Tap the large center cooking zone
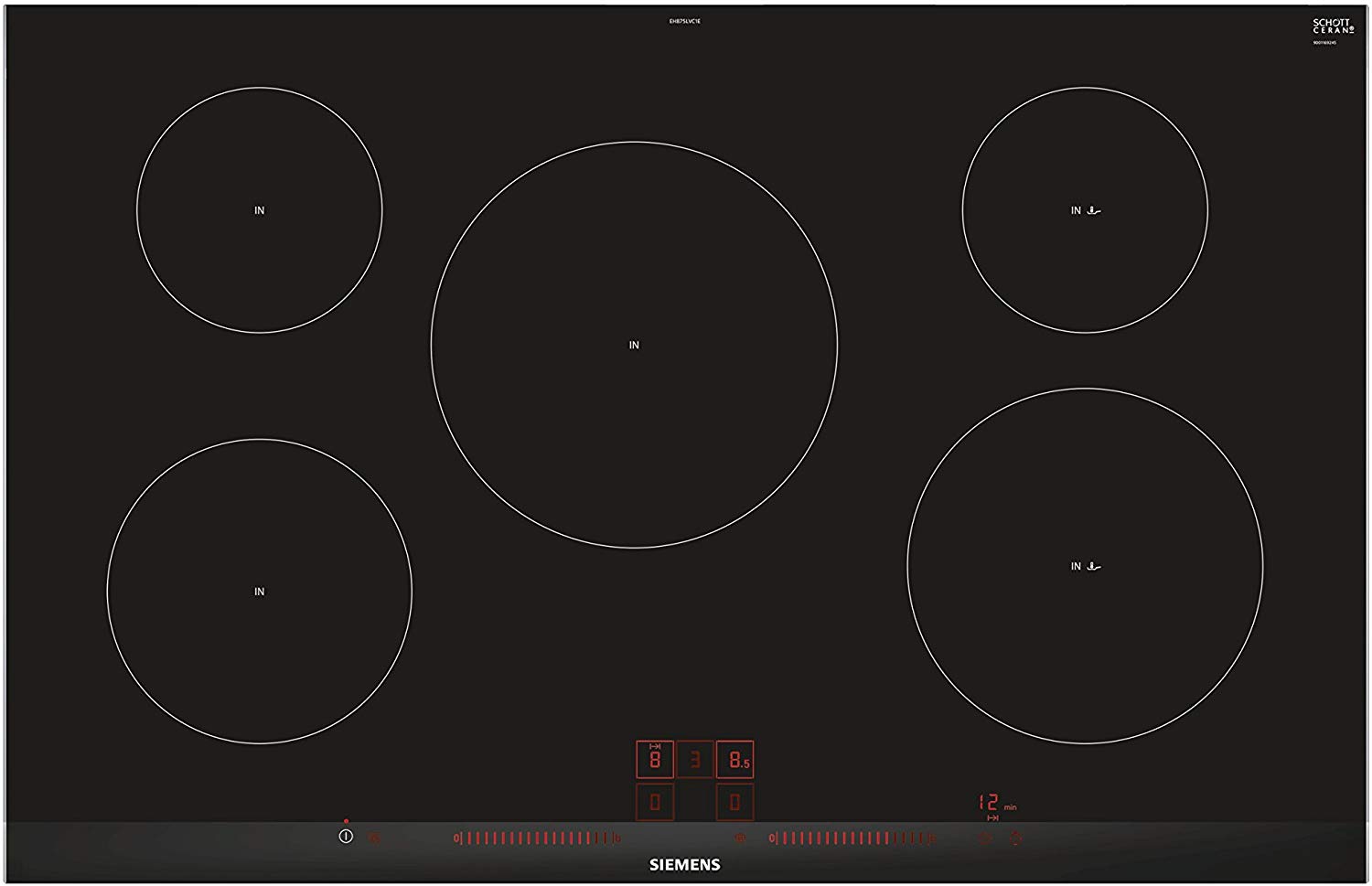The image size is (1372, 886). [634, 345]
